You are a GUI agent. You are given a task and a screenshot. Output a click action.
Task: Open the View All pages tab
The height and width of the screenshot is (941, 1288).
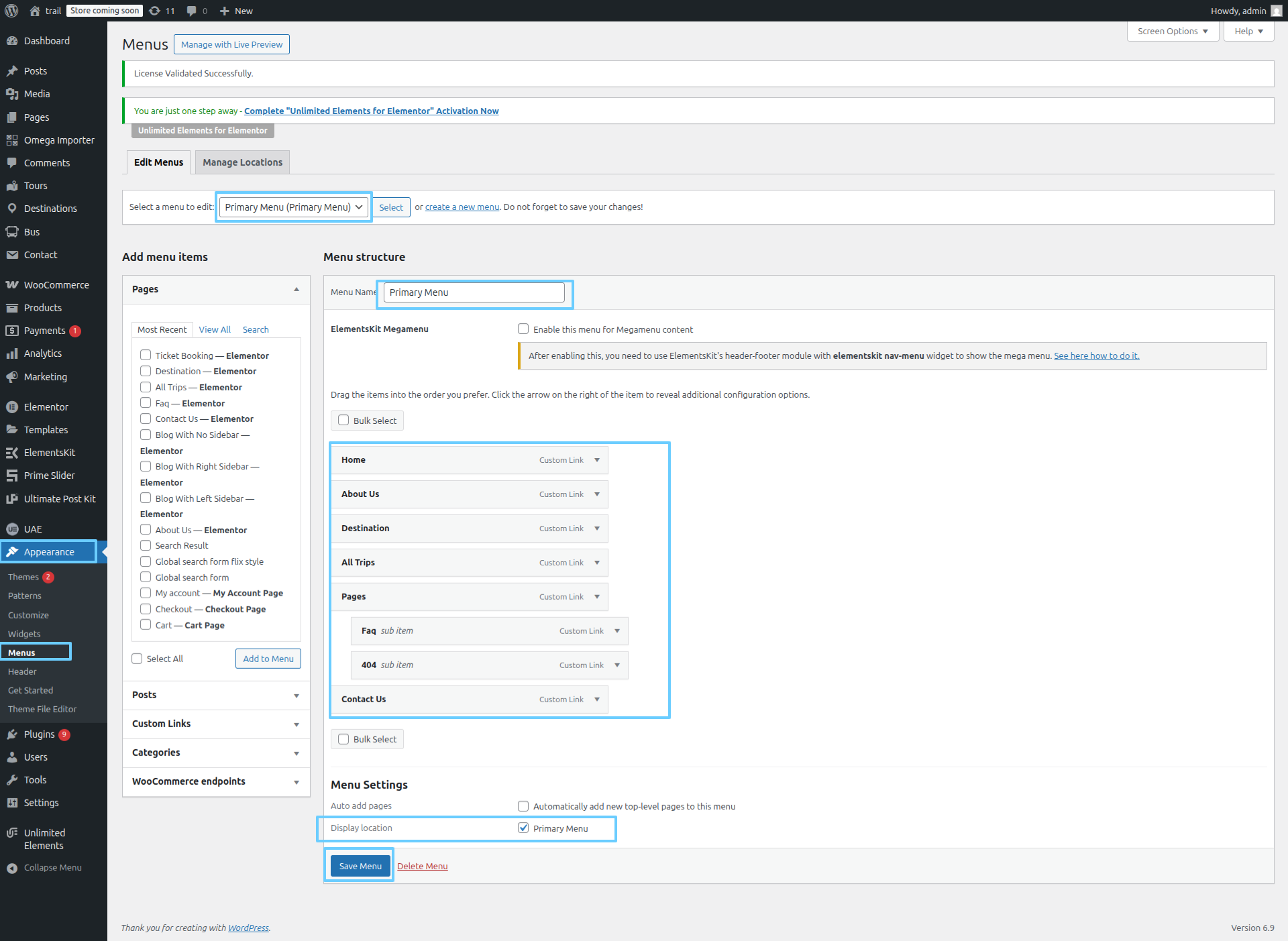(215, 329)
